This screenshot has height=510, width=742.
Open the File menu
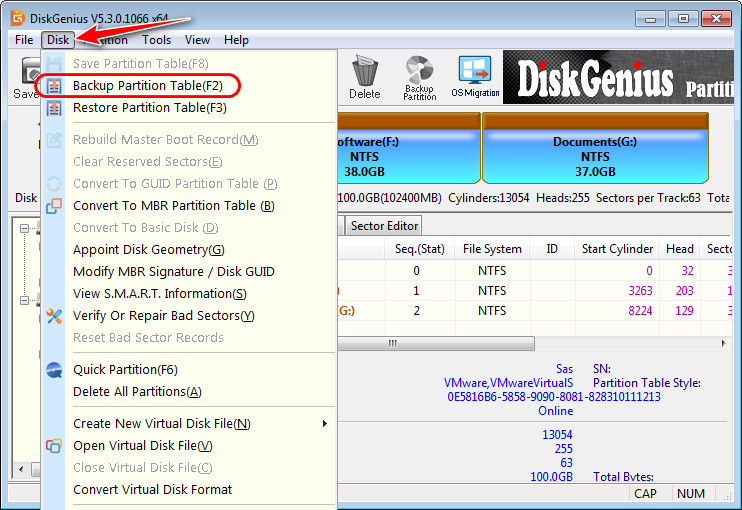[x=24, y=40]
